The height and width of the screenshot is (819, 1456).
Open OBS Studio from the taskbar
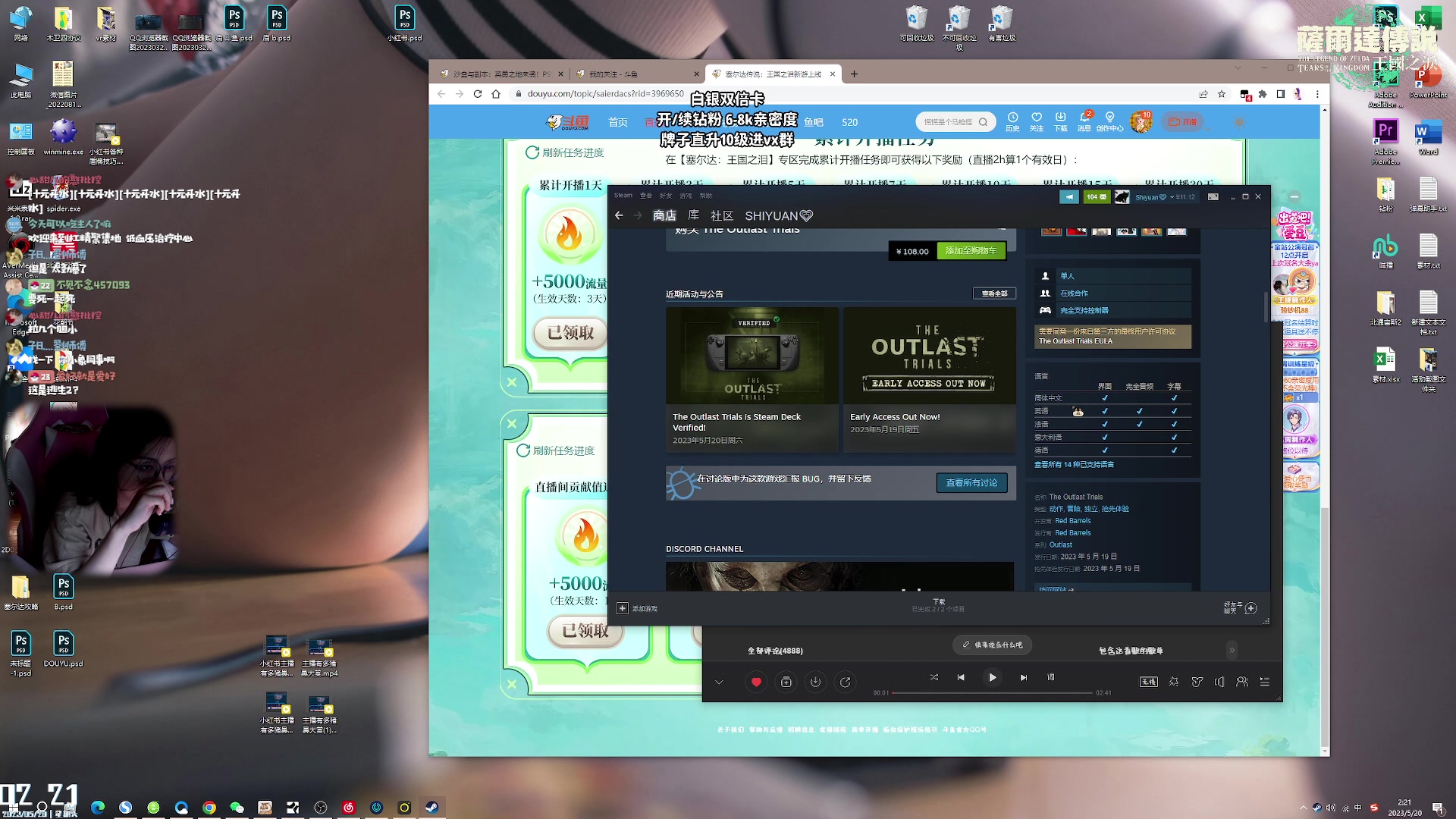pyautogui.click(x=321, y=808)
